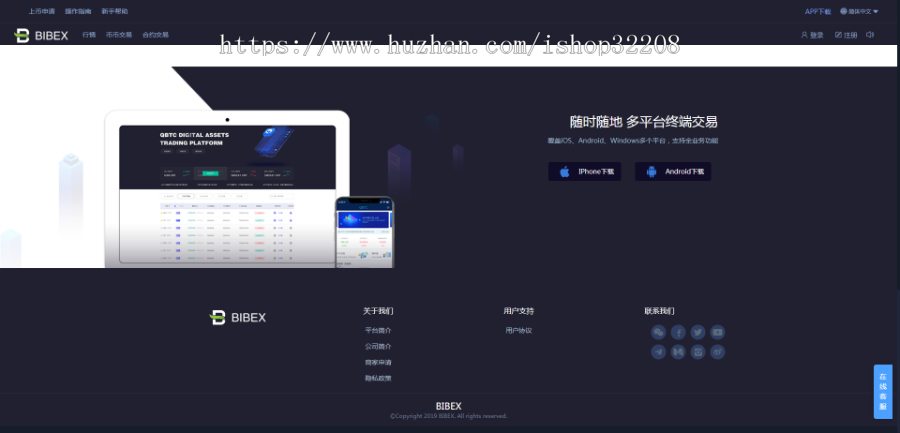Open the Weibo social icon

(717, 351)
